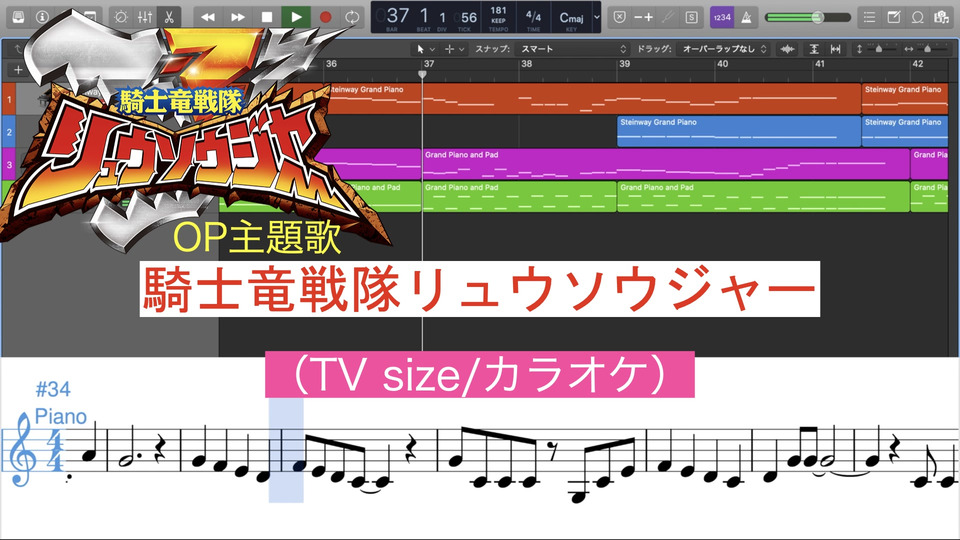Viewport: 960px width, 540px height.
Task: Open the Mixer faders panel
Action: pos(145,17)
